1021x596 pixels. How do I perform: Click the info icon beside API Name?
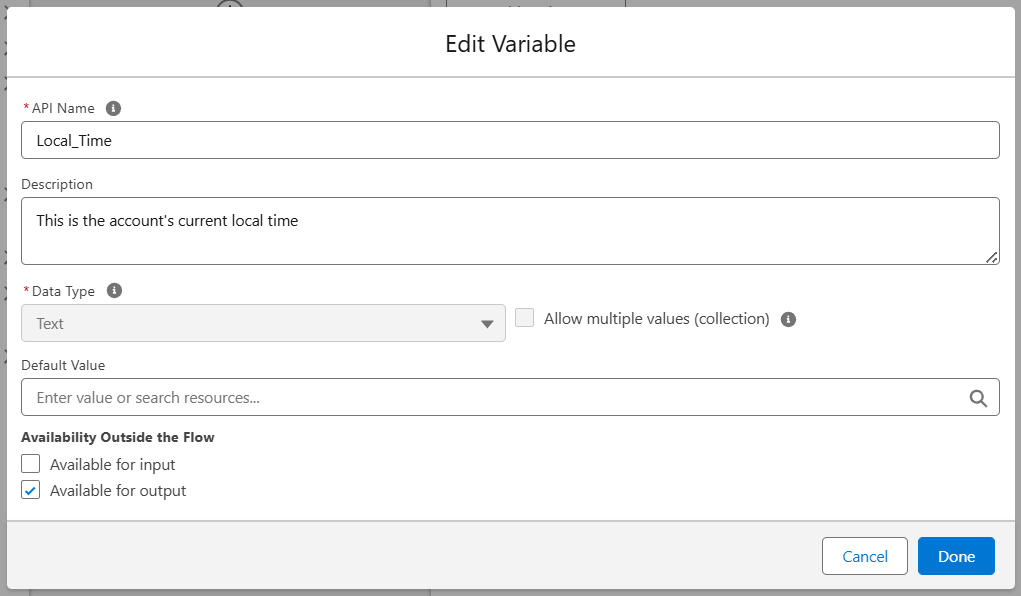click(x=113, y=108)
